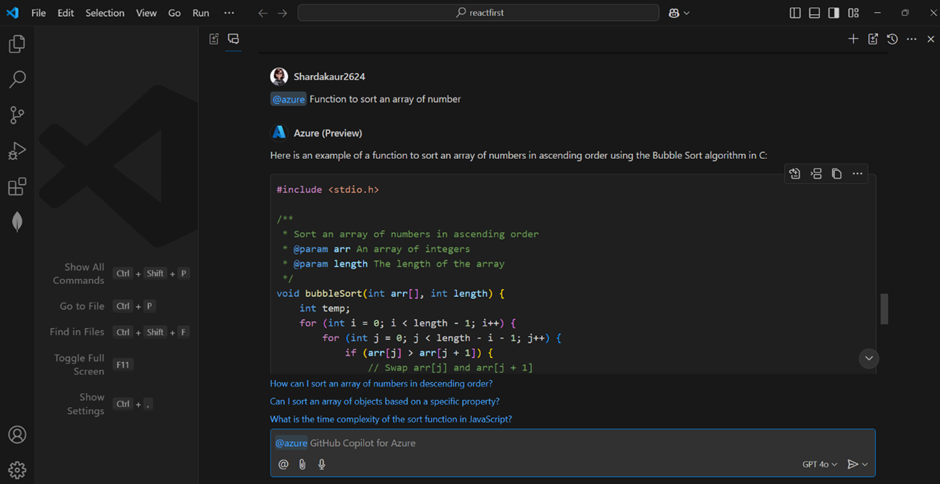Click the Go to File shortcut label
Screen dimensions: 940x484
(82, 306)
